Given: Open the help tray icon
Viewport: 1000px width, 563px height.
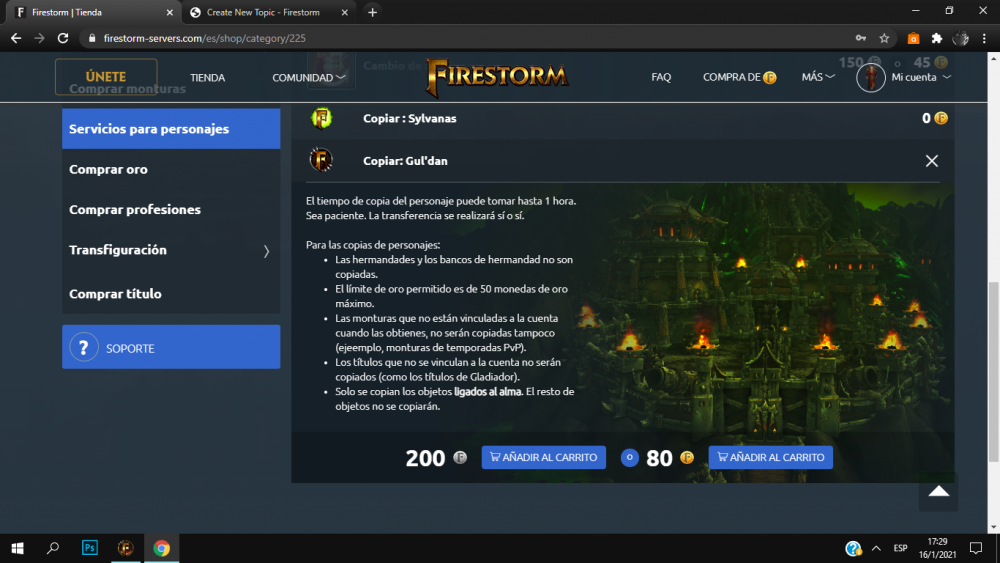Looking at the screenshot, I should (x=853, y=548).
